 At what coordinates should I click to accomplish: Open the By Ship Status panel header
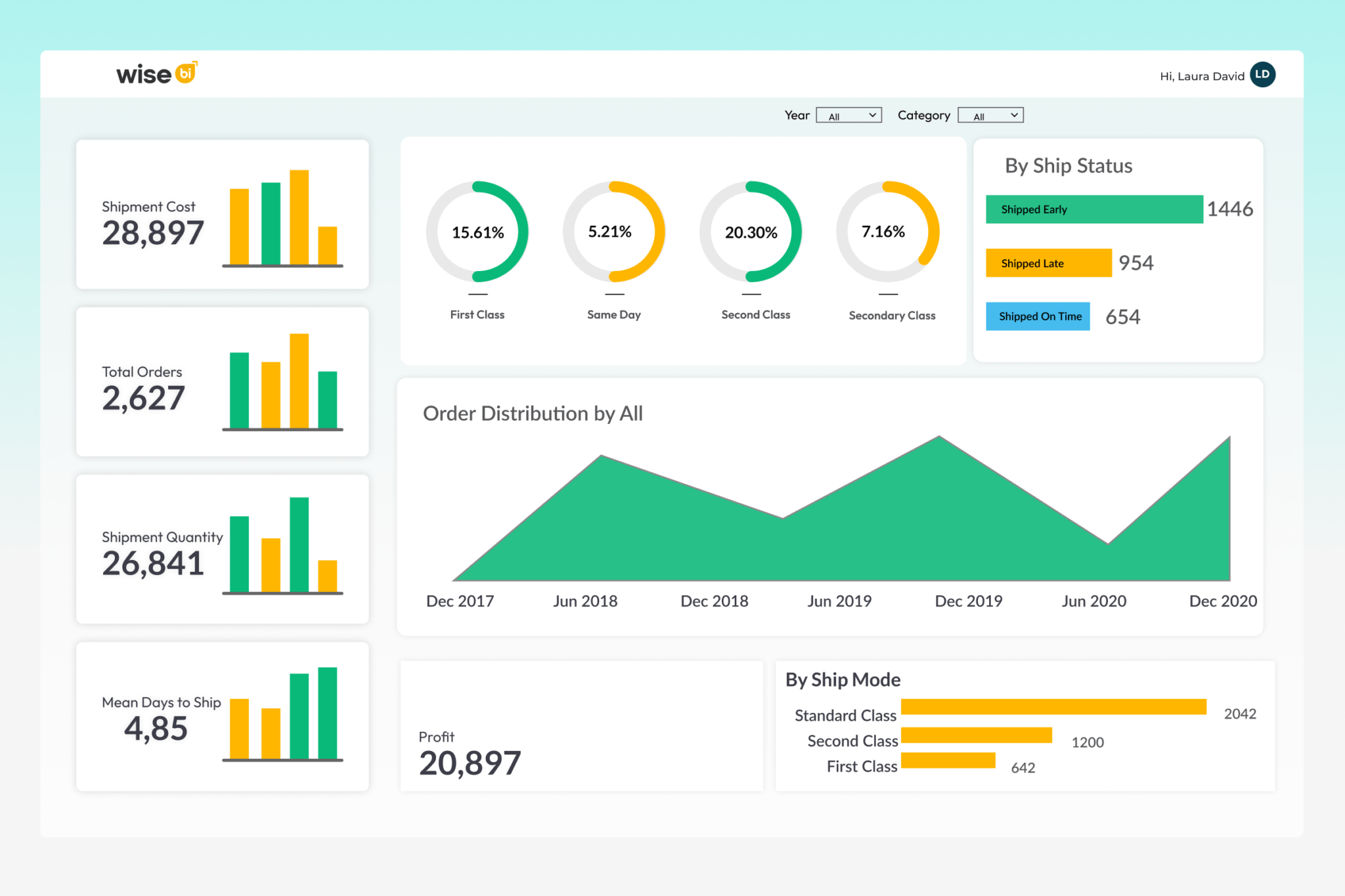click(1068, 165)
